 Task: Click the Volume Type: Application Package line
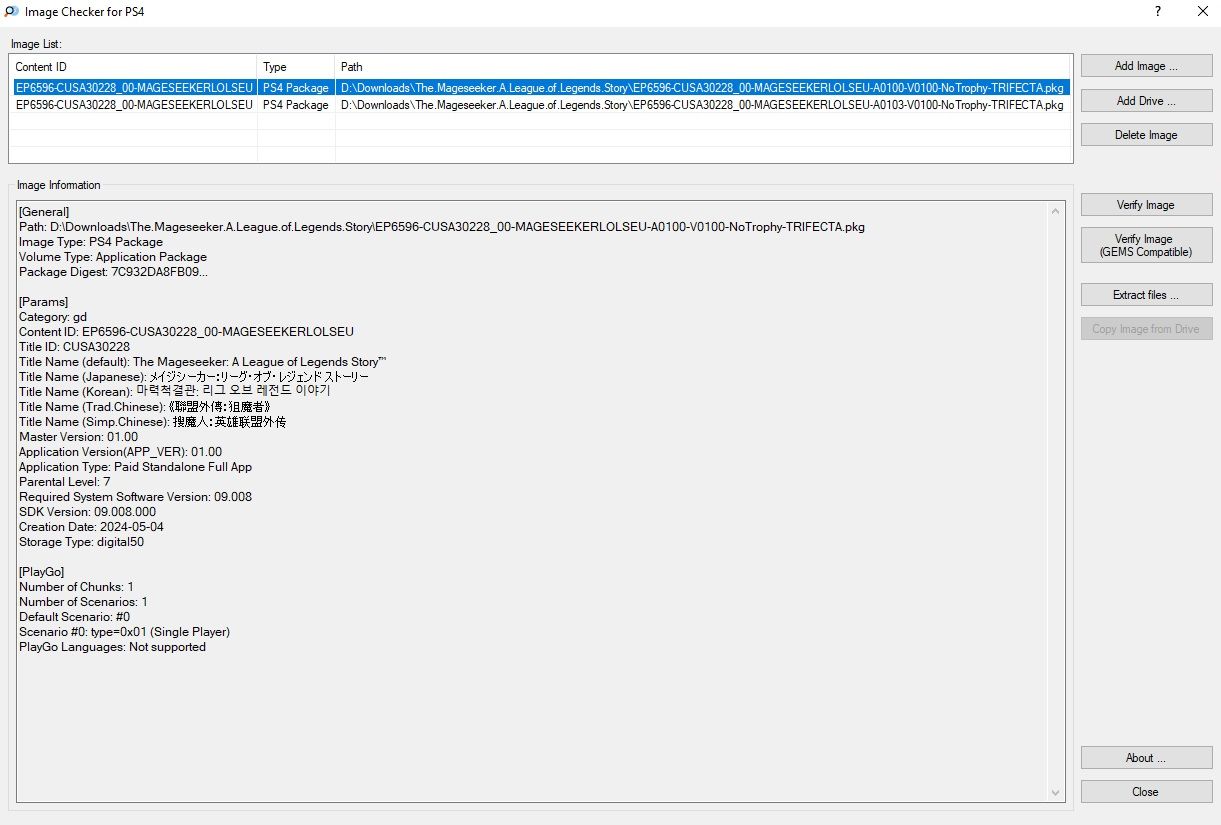(113, 257)
